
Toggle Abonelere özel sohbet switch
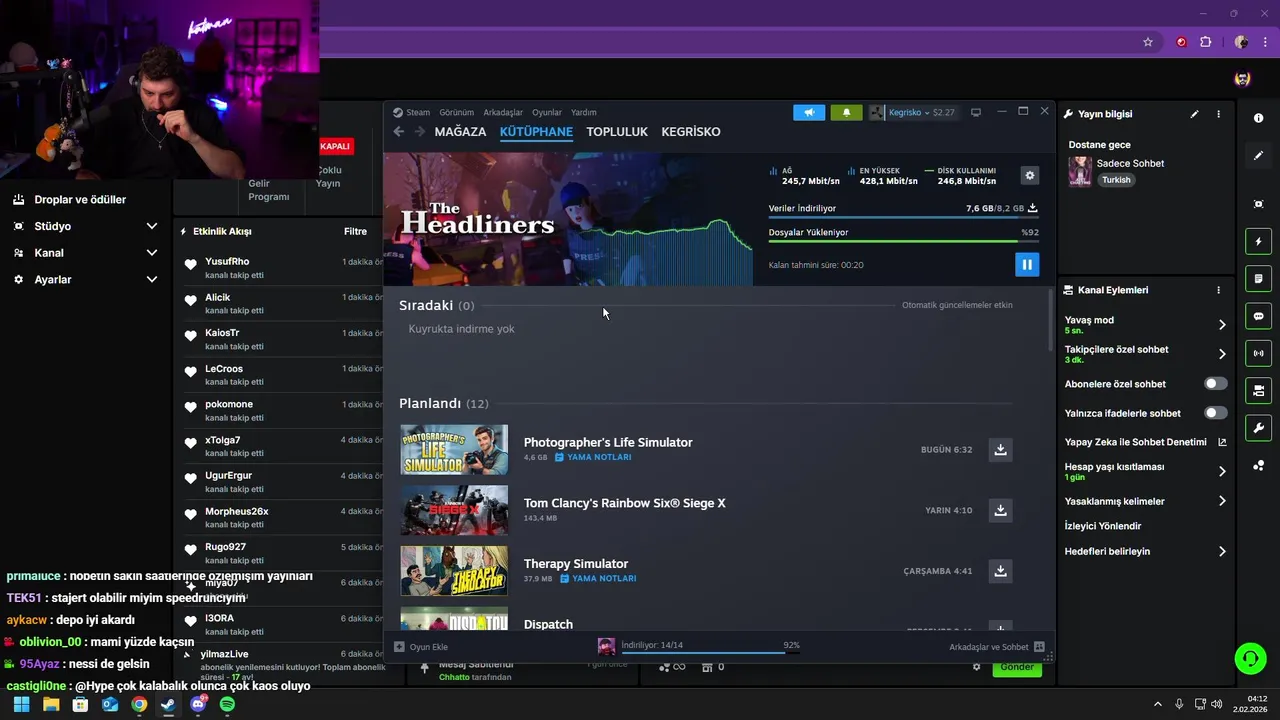(x=1216, y=384)
